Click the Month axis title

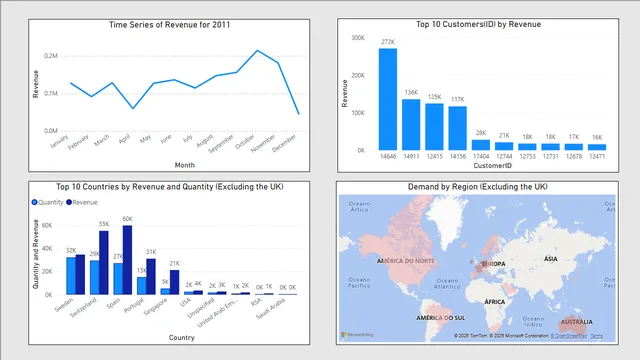184,165
